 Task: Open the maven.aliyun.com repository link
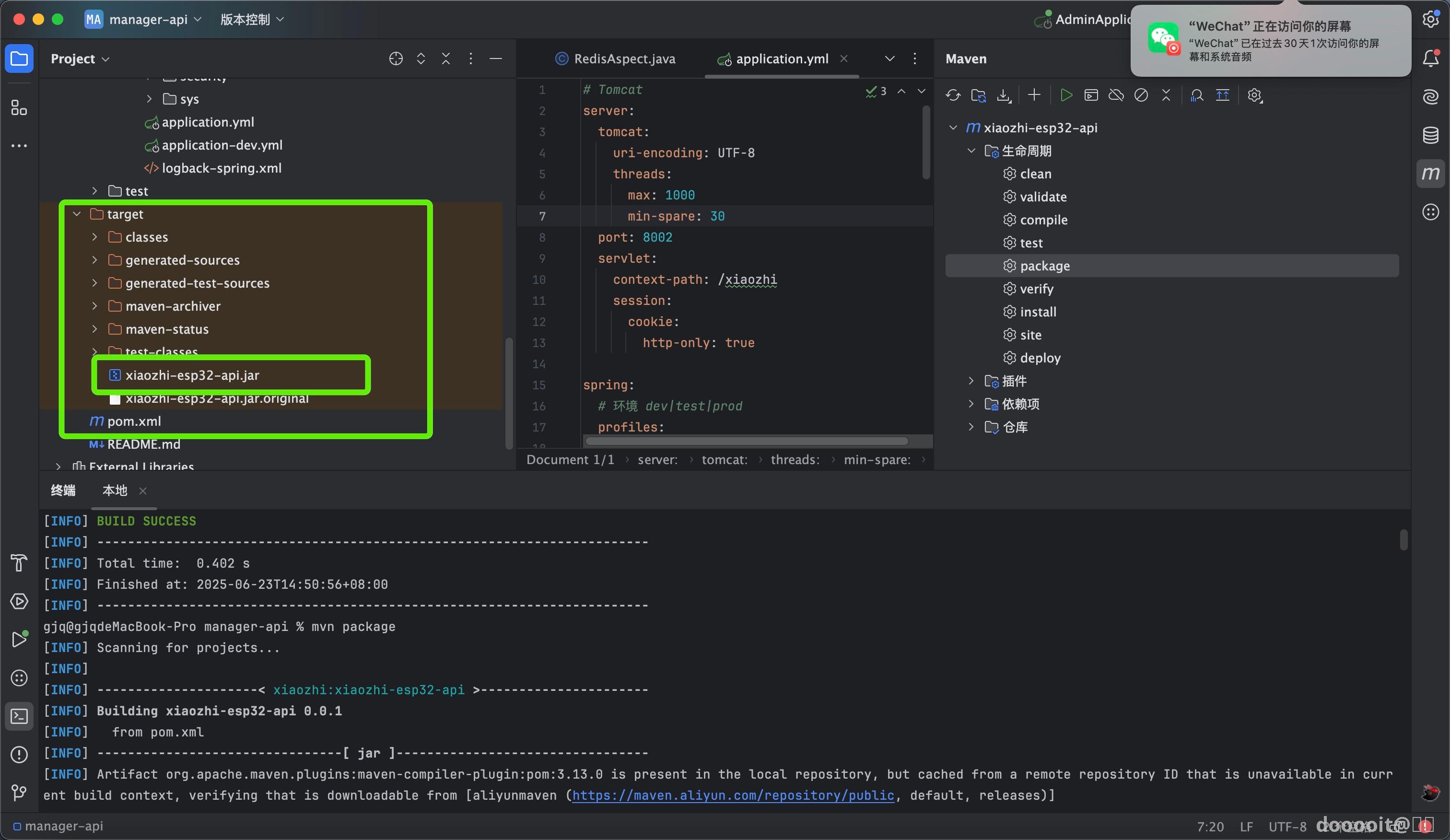tap(733, 795)
